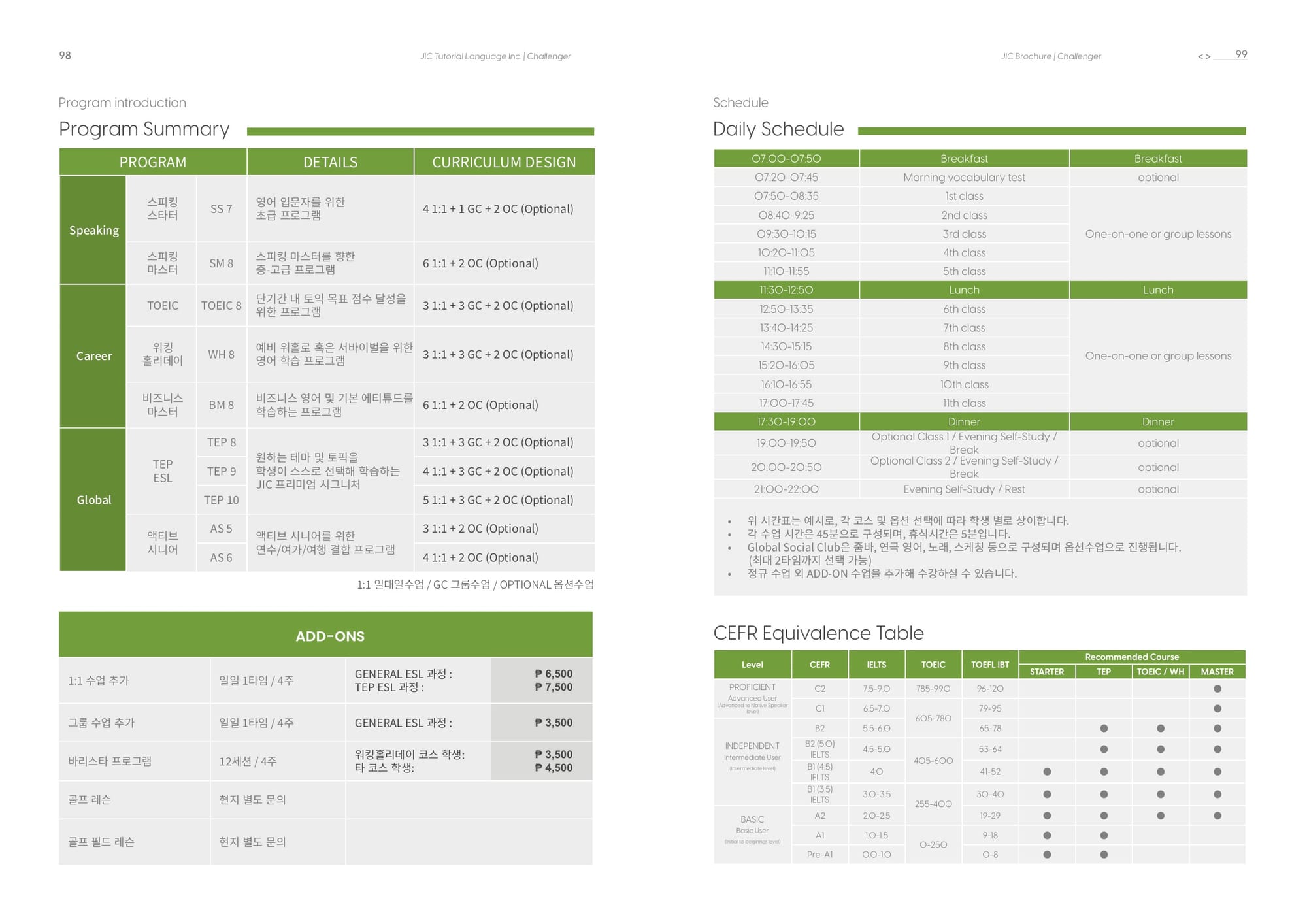The image size is (1307, 924).
Task: Select the green Career category cell
Action: [93, 356]
